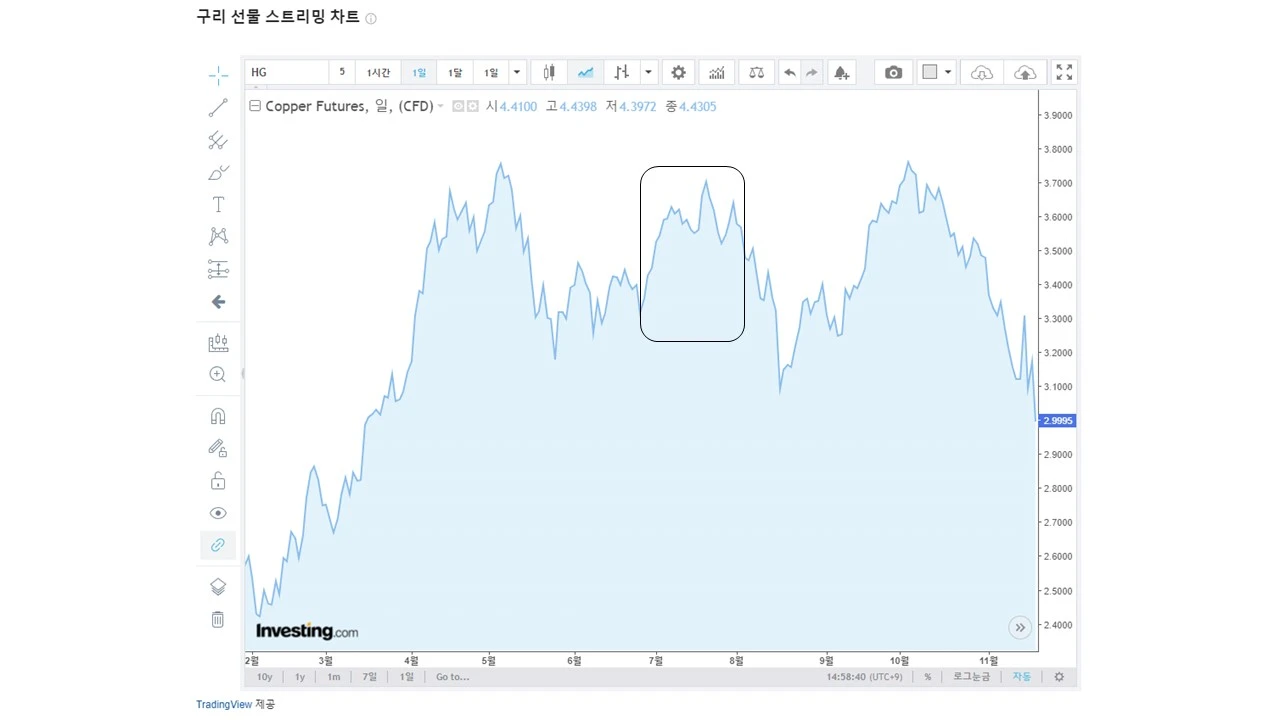Image resolution: width=1280 pixels, height=720 pixels.
Task: Expand the chart style dropdown
Action: coord(649,72)
